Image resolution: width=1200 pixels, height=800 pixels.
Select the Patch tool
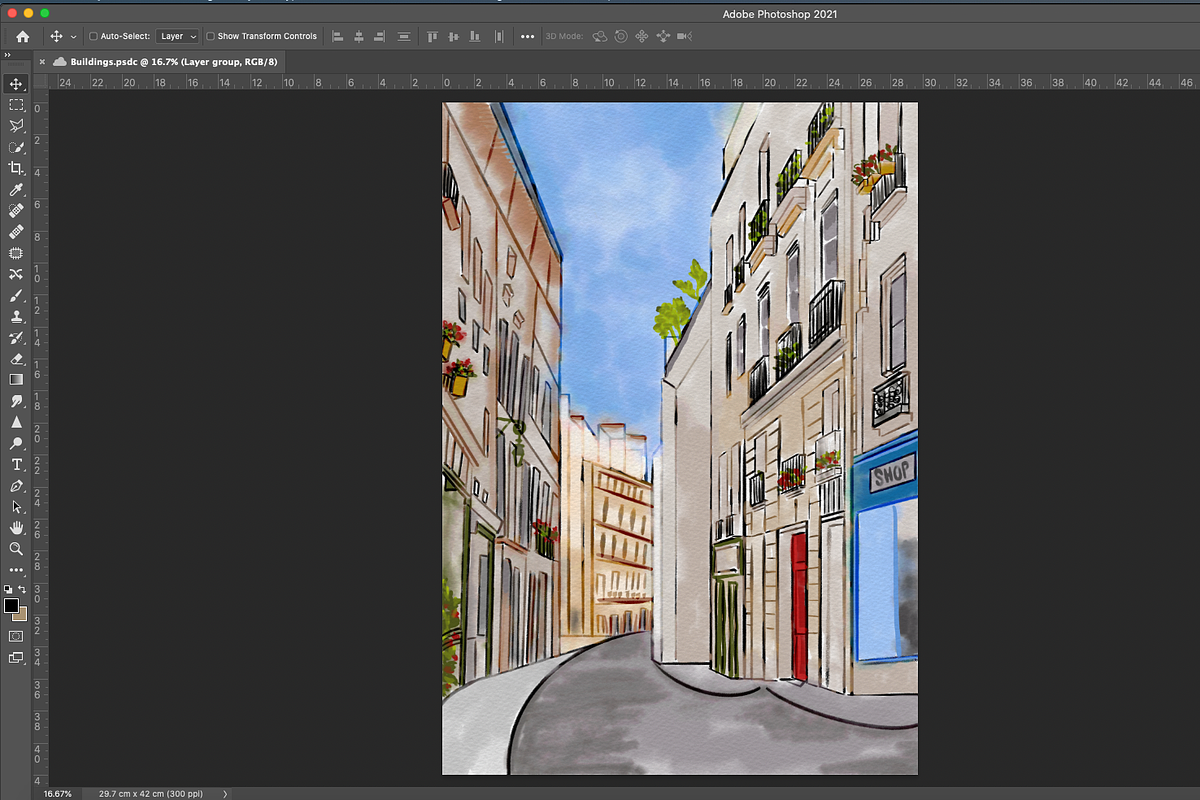16,253
